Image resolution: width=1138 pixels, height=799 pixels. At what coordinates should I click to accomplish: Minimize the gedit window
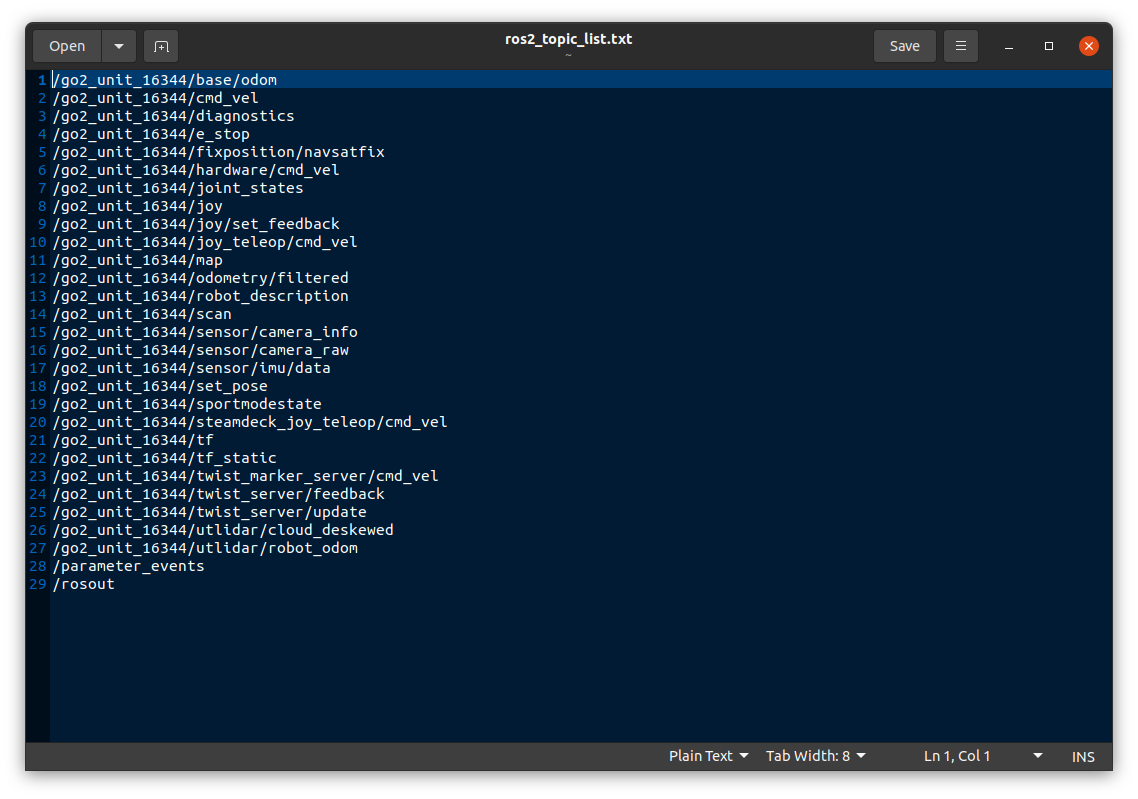pyautogui.click(x=1009, y=46)
